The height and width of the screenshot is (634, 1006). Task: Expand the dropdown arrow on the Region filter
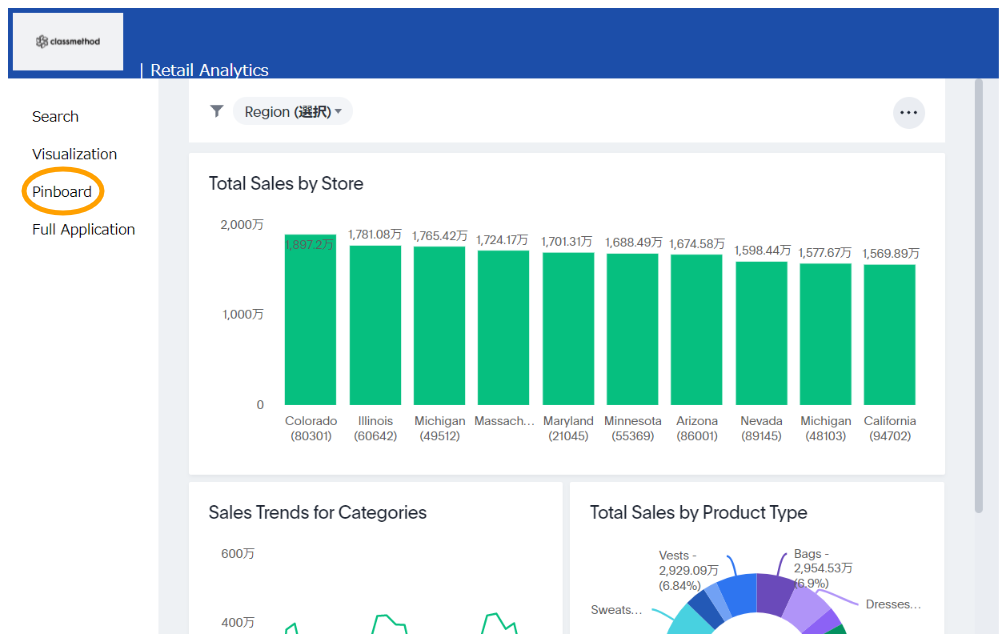[x=335, y=111]
